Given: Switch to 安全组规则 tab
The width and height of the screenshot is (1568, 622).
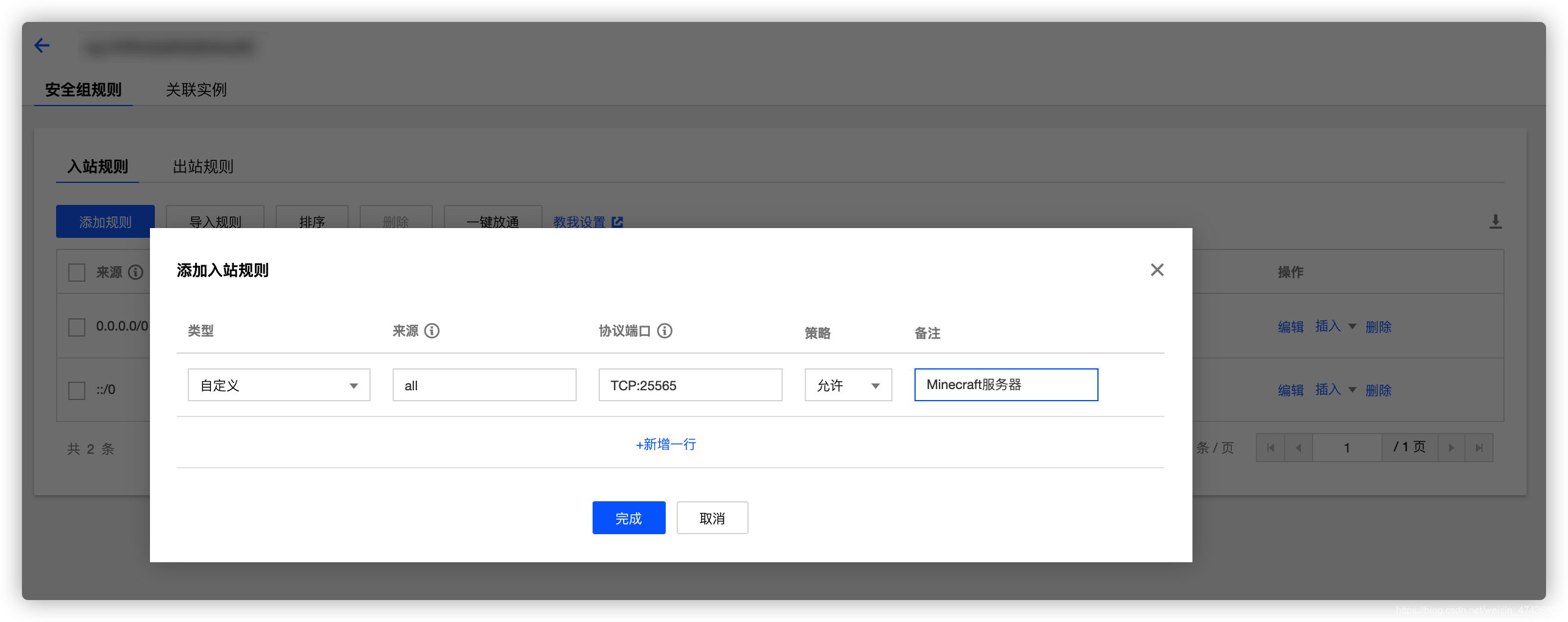Looking at the screenshot, I should [x=84, y=90].
